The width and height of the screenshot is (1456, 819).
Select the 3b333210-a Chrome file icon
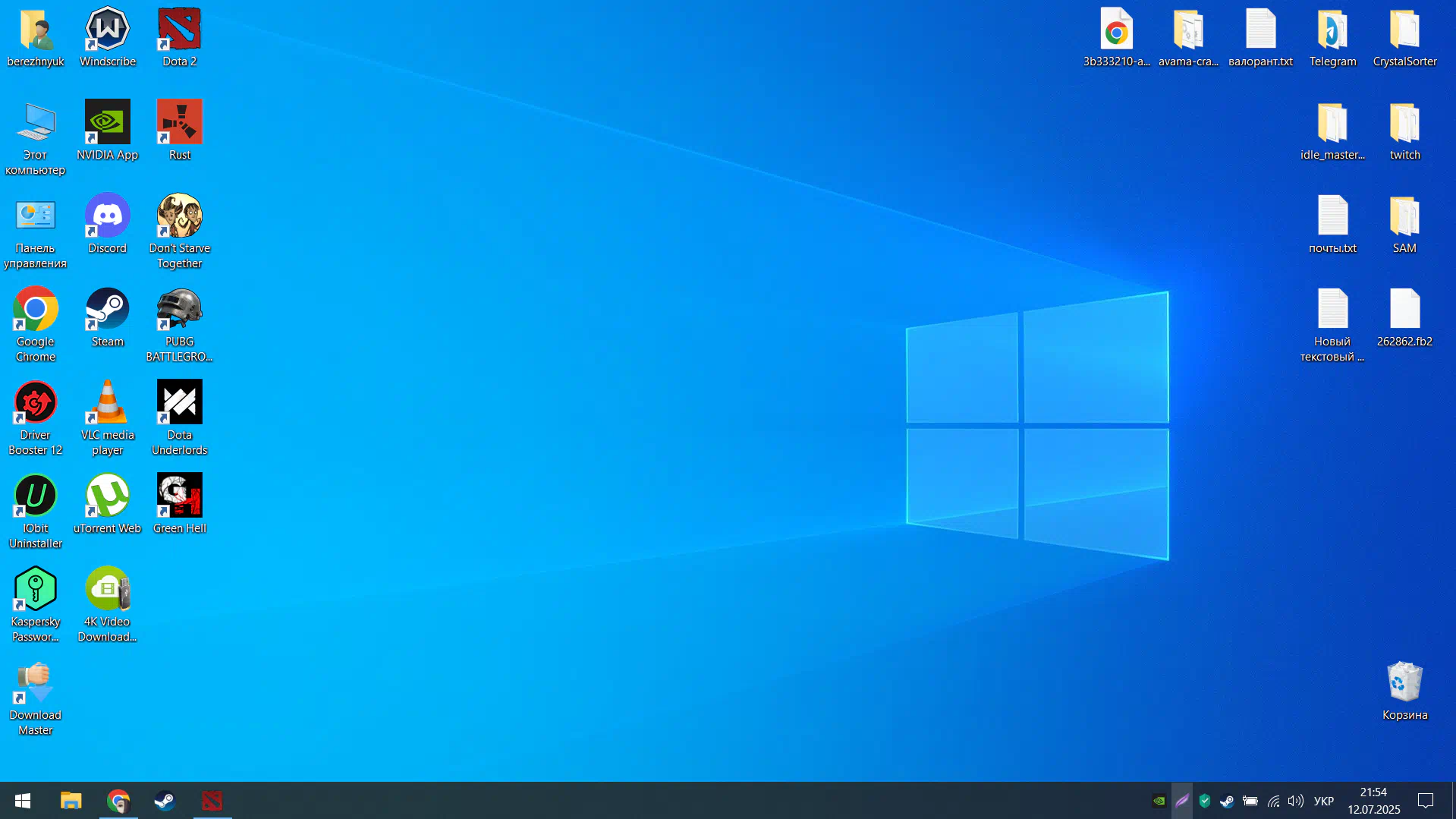(x=1116, y=37)
